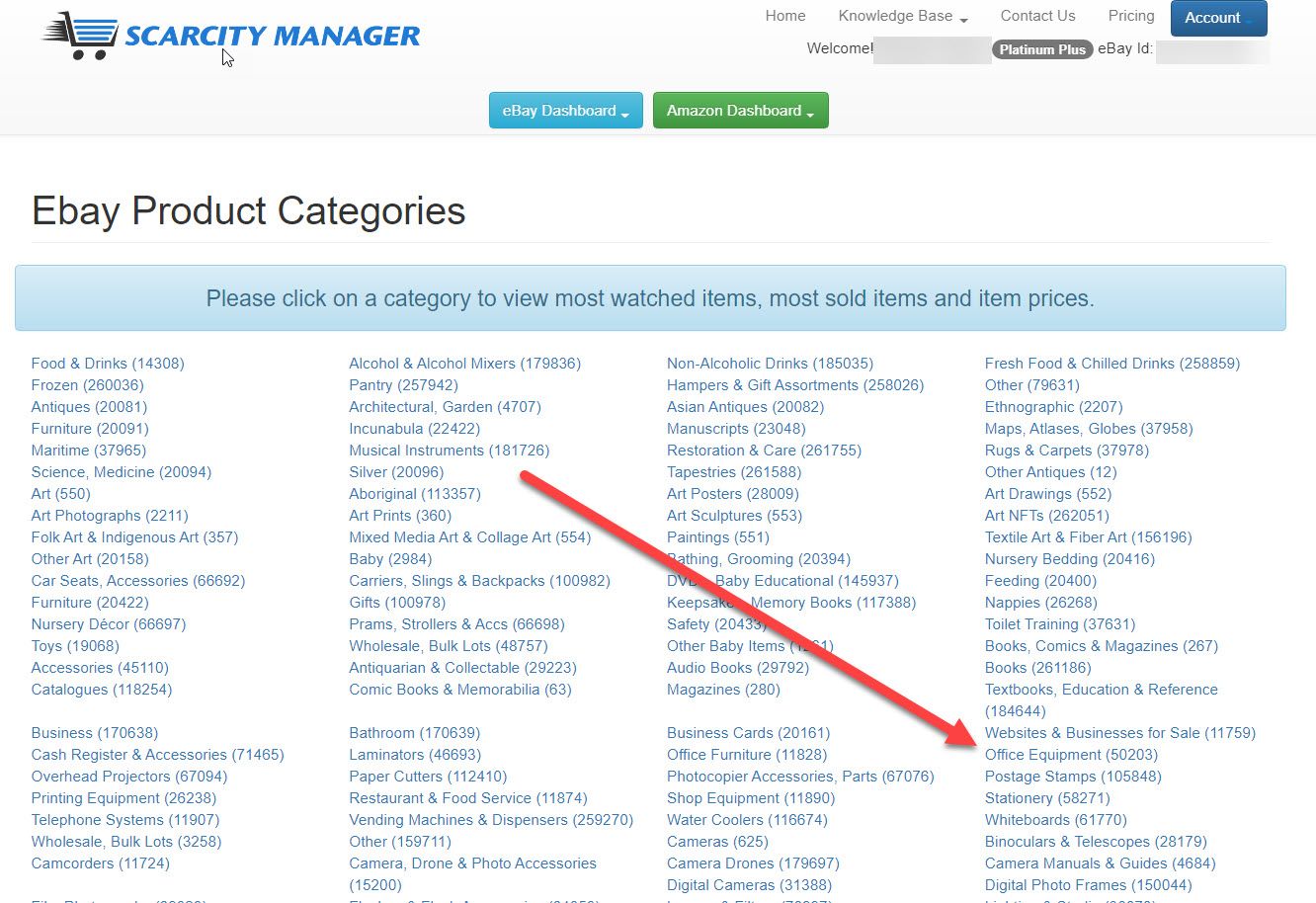
Task: Expand the Account menu
Action: (1219, 18)
